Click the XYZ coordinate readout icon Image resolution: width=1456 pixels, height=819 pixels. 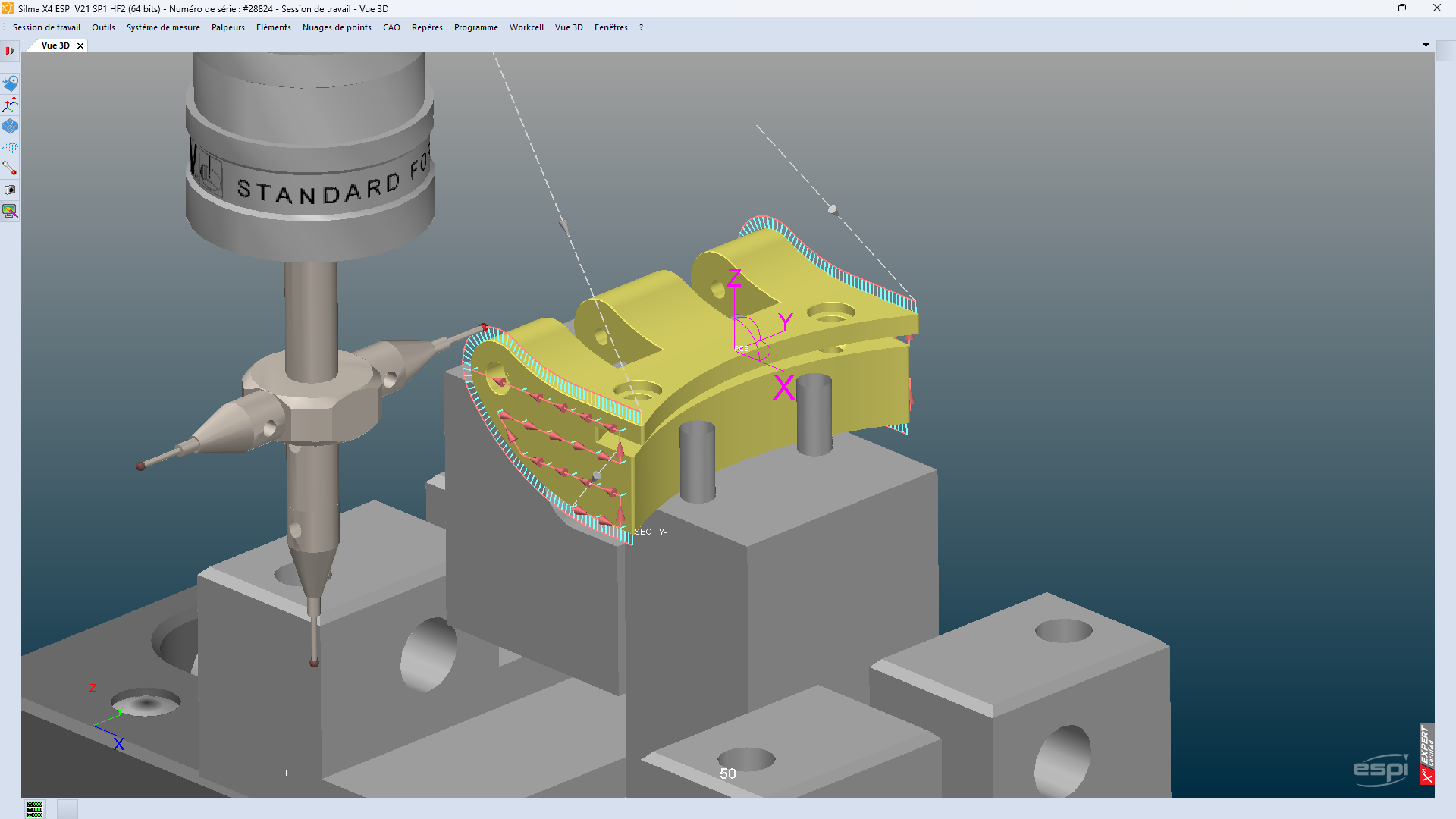[x=35, y=809]
